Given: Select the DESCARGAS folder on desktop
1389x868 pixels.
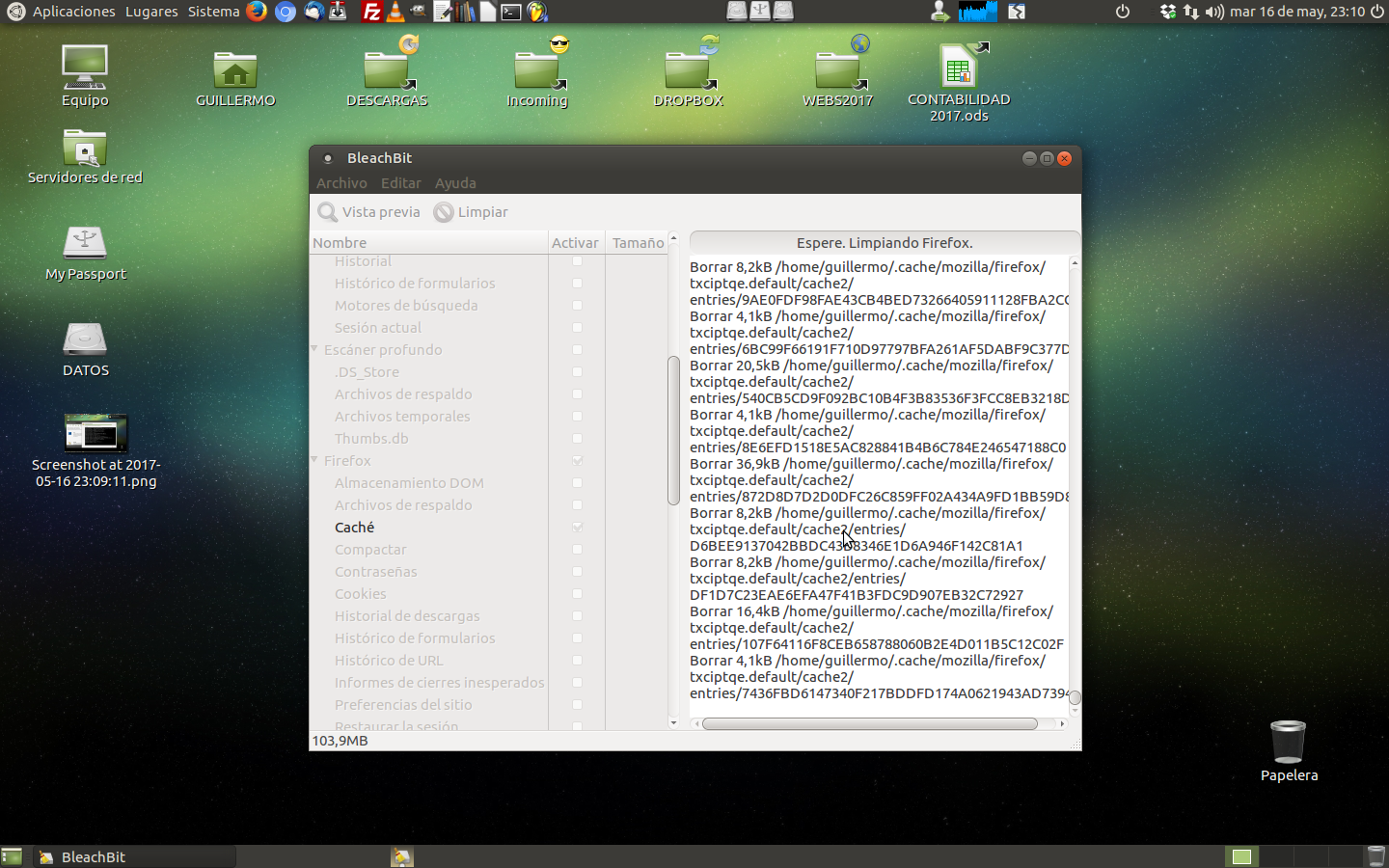Looking at the screenshot, I should pos(387,73).
